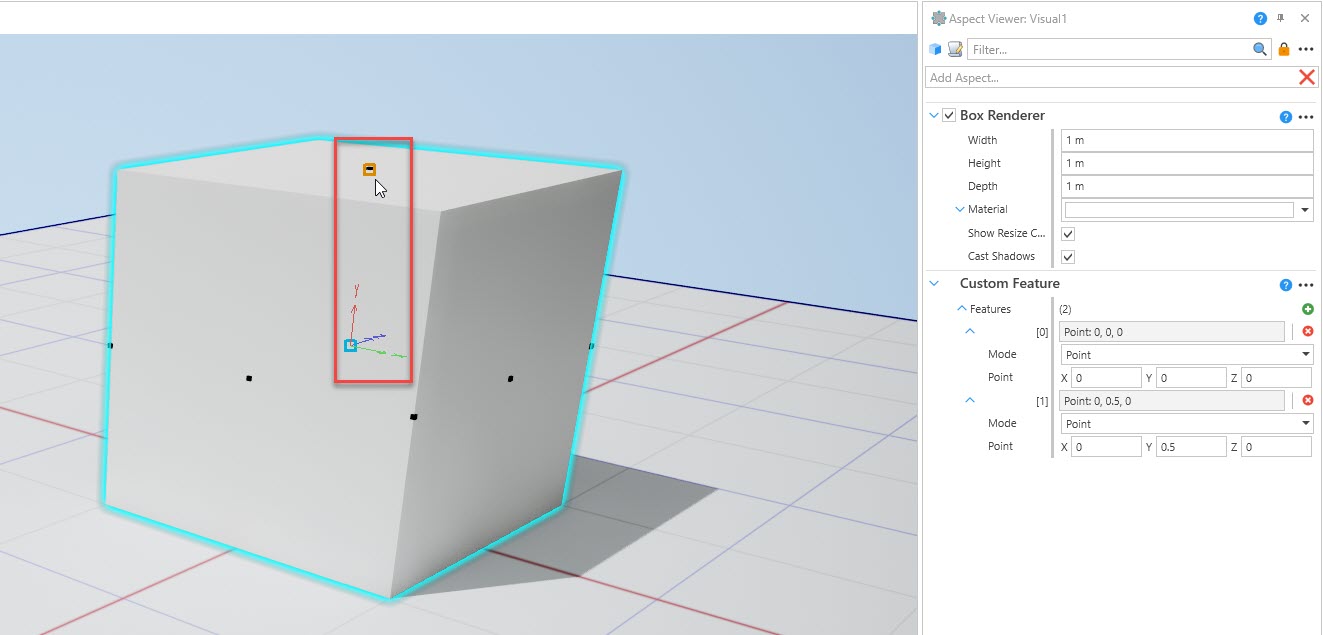Open Mode dropdown for feature [0]
The height and width of the screenshot is (635, 1323).
coord(1305,355)
